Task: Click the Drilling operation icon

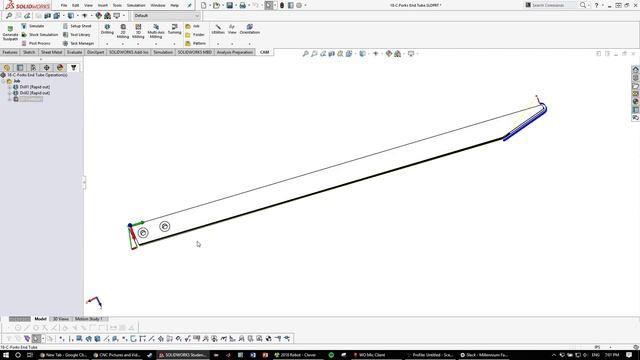Action: (107, 29)
